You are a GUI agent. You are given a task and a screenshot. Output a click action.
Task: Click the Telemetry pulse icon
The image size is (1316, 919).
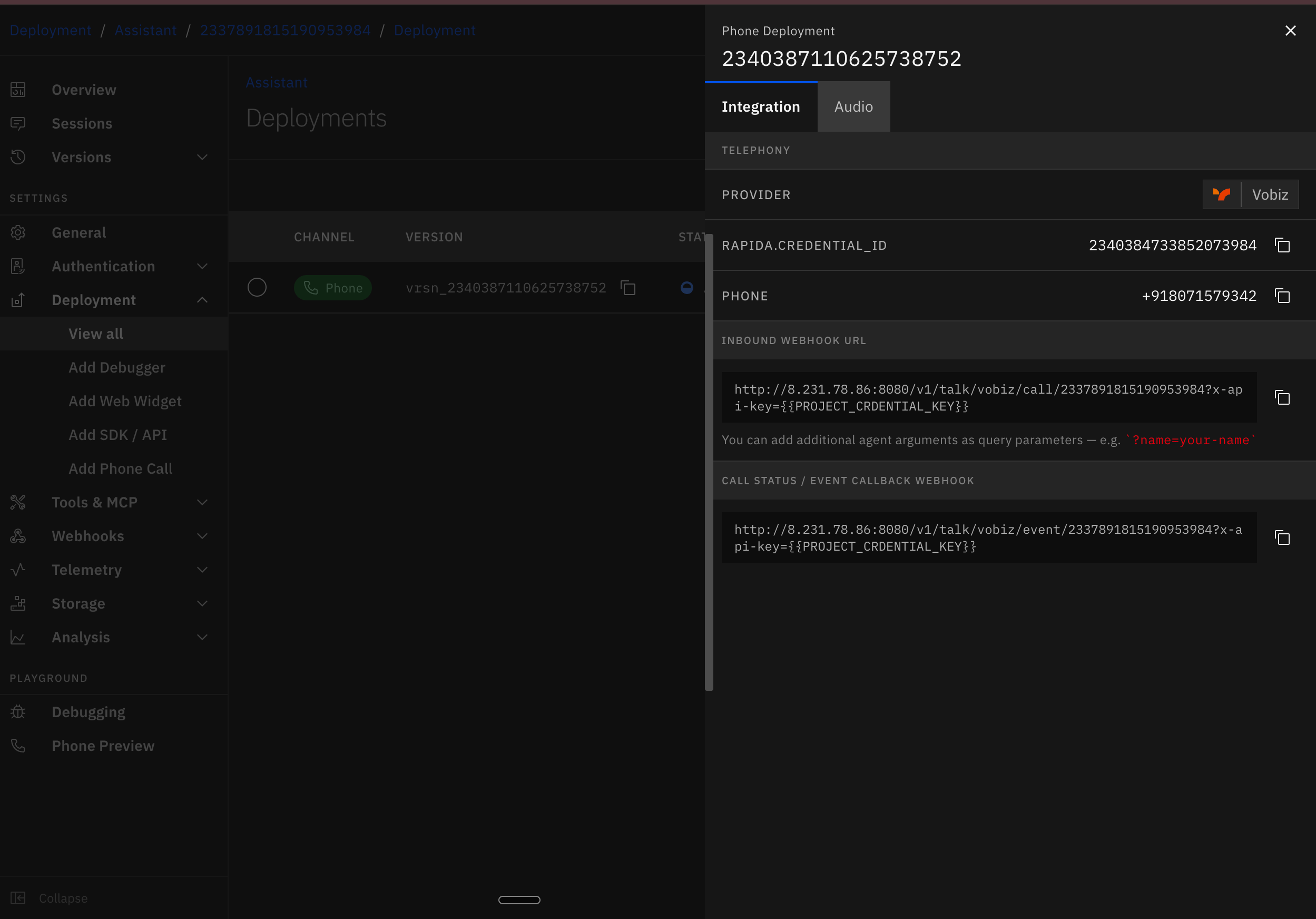(18, 570)
